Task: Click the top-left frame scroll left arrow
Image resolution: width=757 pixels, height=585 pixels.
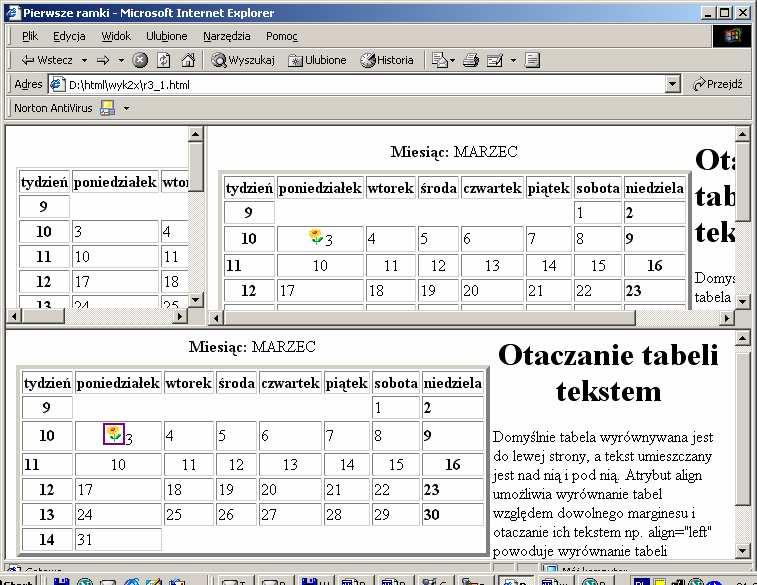Action: [x=14, y=316]
